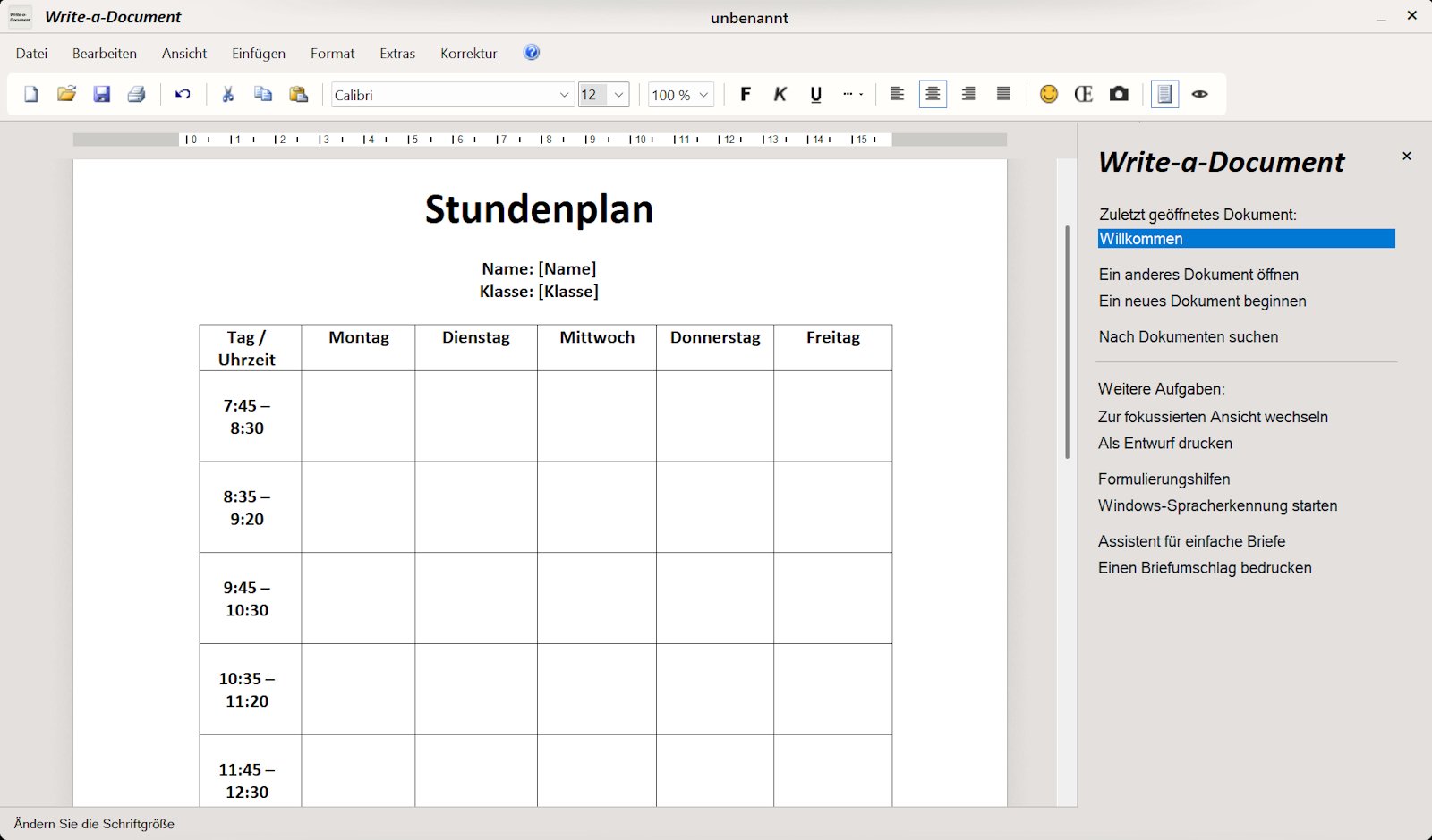Toggle underline formatting with the U button

tap(815, 94)
